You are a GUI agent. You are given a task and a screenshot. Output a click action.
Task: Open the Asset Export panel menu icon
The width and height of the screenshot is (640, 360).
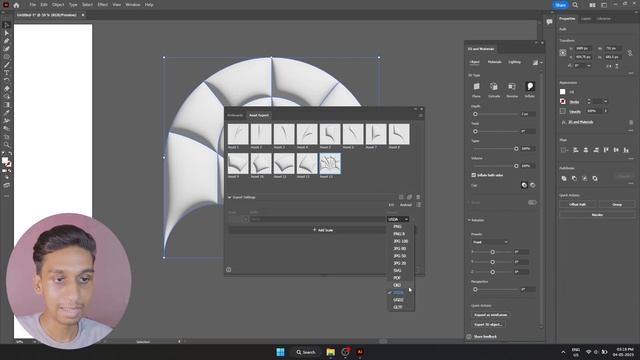(x=421, y=116)
